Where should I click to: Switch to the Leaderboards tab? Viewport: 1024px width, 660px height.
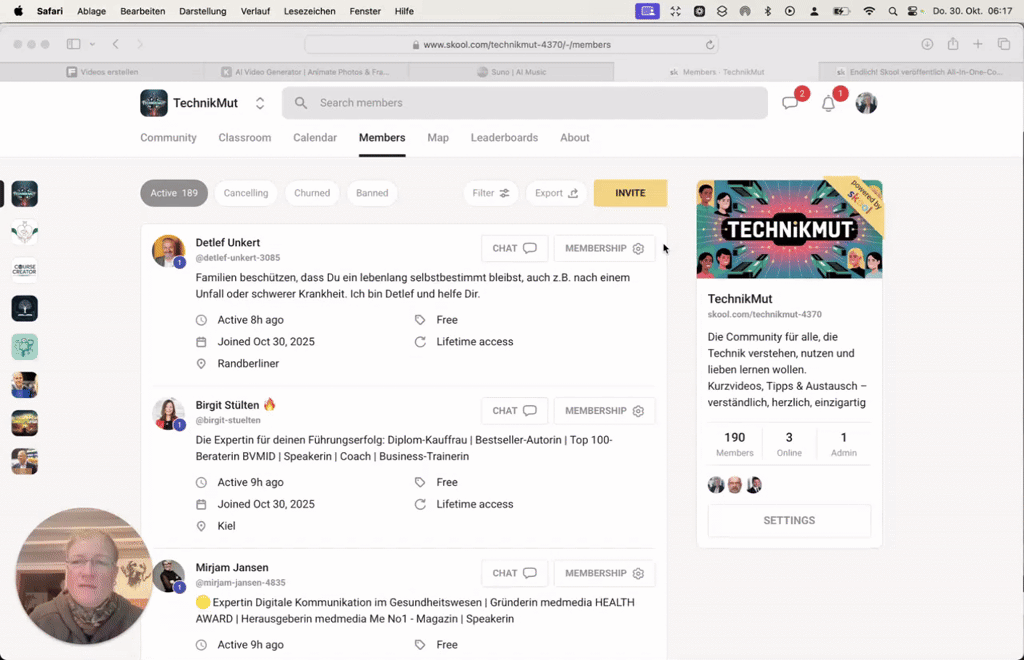coord(504,138)
